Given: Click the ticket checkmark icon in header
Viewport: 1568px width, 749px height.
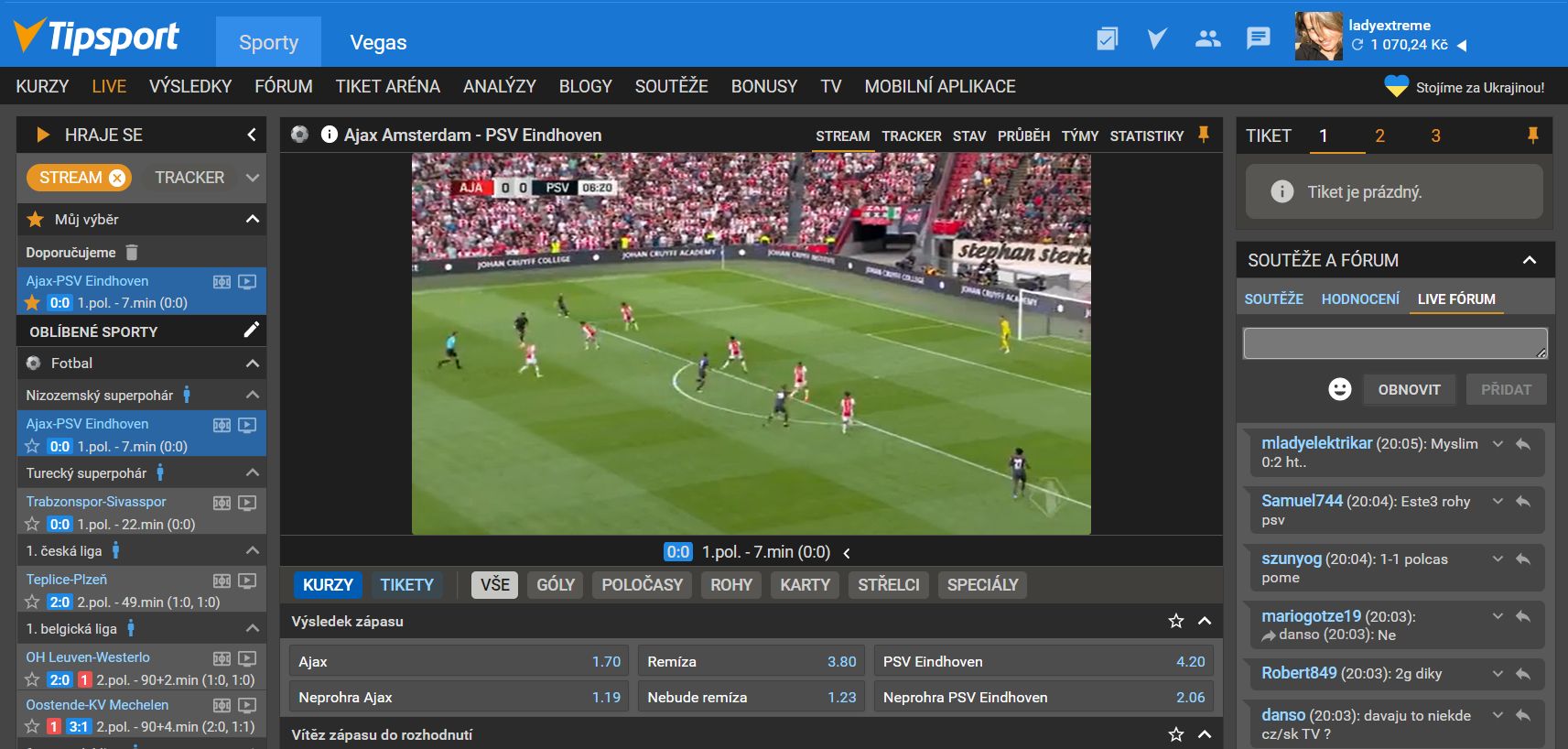Looking at the screenshot, I should tap(1107, 38).
